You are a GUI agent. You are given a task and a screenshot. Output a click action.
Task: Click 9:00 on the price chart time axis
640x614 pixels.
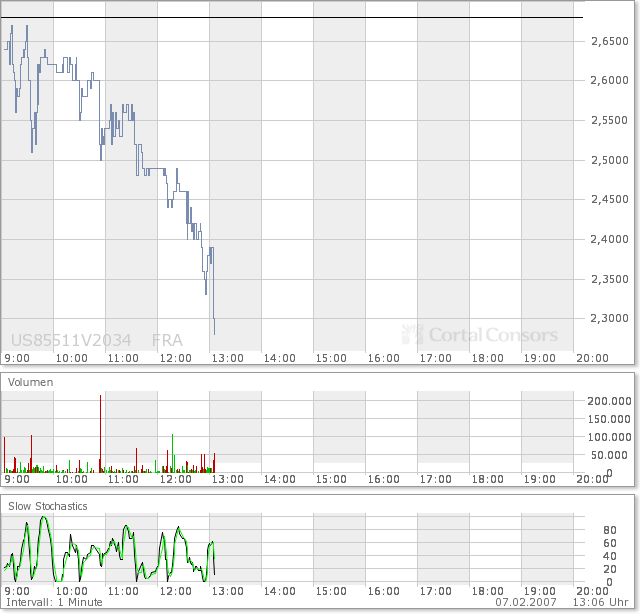click(x=17, y=358)
